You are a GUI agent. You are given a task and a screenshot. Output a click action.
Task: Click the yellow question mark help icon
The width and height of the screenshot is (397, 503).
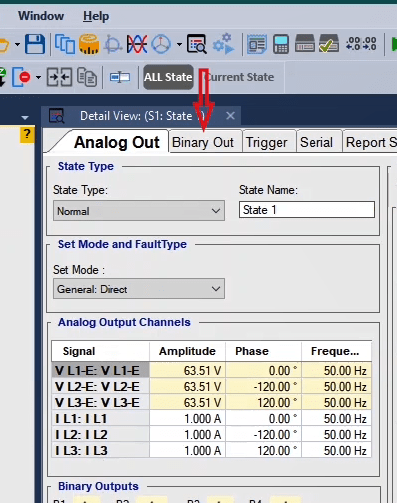27,135
